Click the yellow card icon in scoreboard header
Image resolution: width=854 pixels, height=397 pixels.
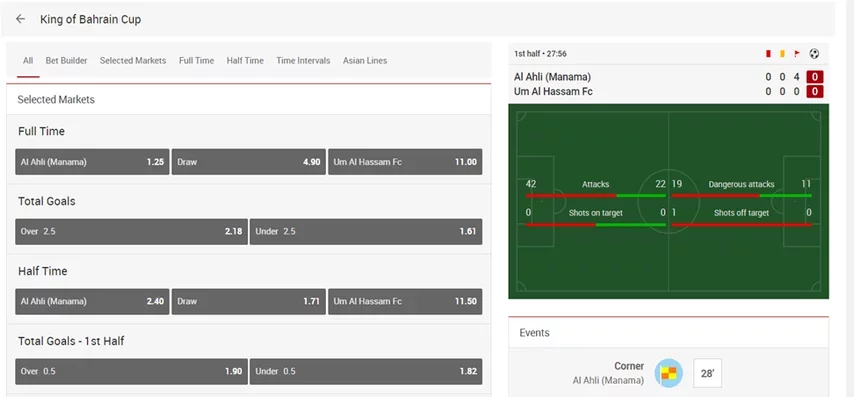click(x=782, y=53)
